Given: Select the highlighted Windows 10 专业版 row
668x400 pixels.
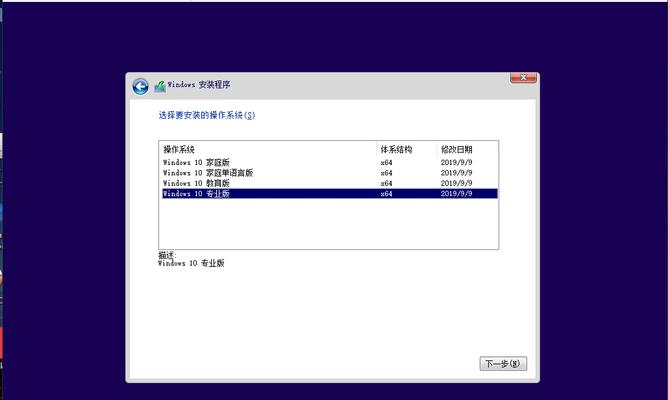Looking at the screenshot, I should pyautogui.click(x=330, y=194).
